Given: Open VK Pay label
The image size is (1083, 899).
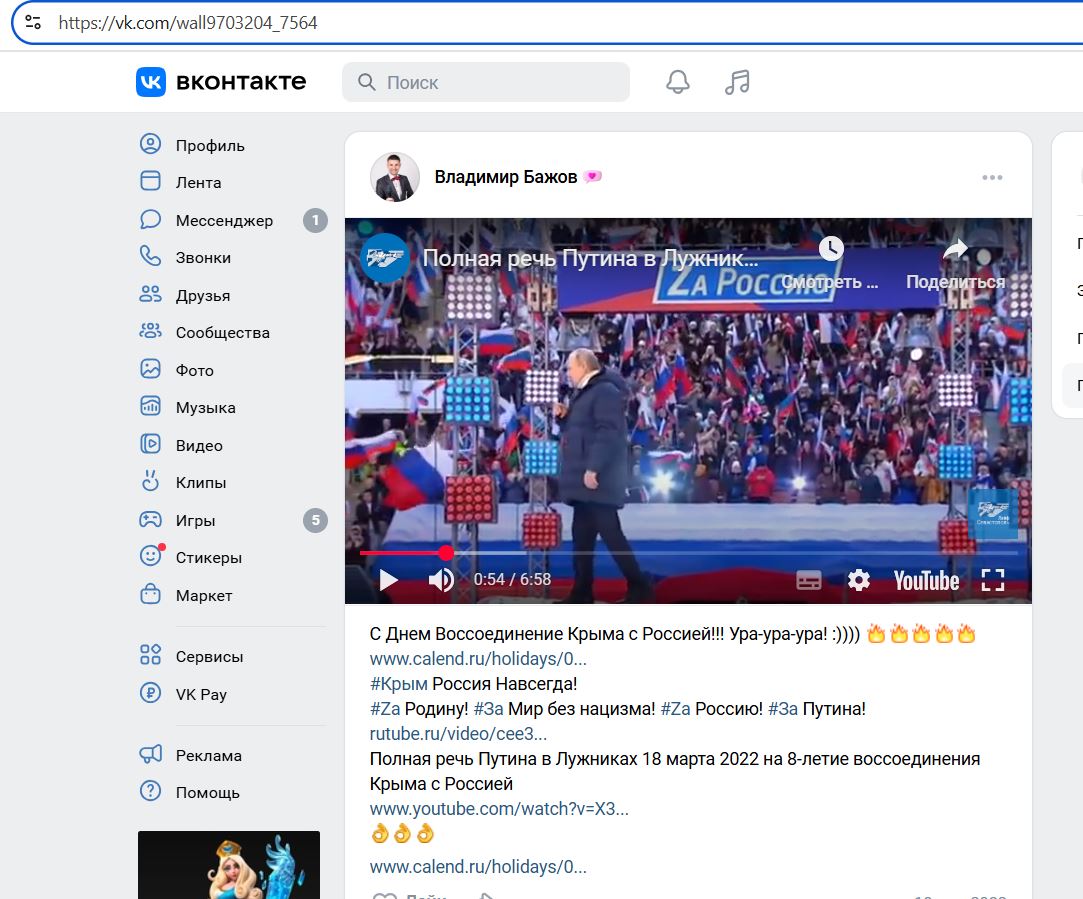Looking at the screenshot, I should coord(201,695).
